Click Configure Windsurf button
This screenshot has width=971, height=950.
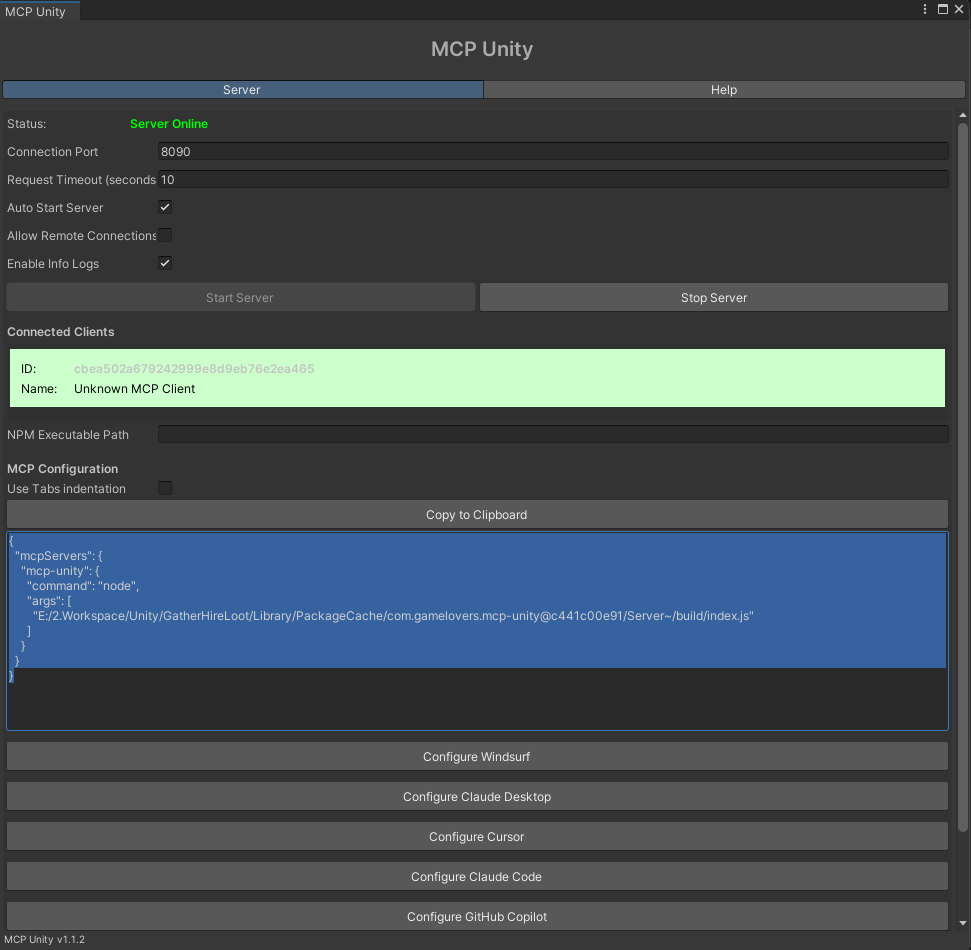point(477,757)
